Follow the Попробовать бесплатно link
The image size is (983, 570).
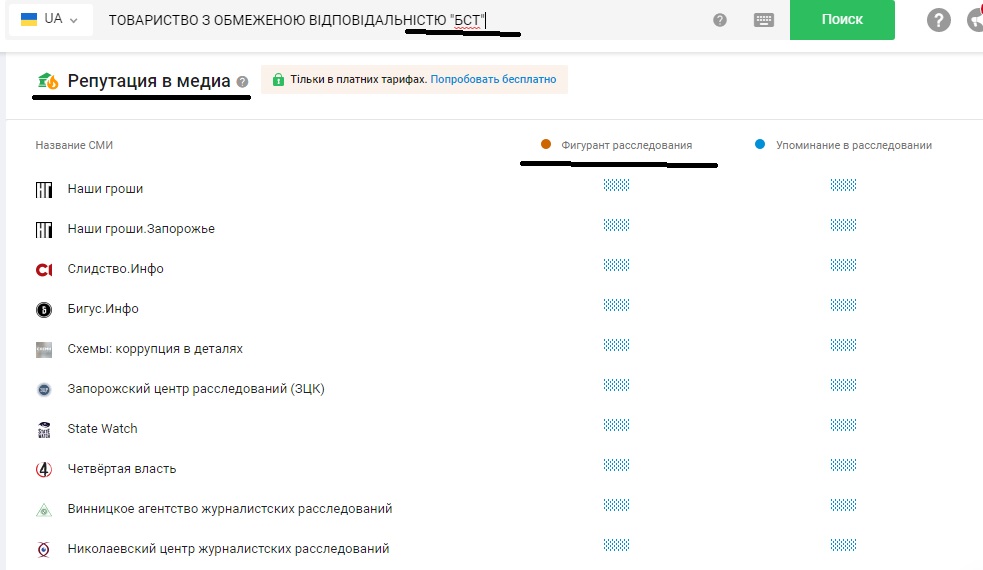tap(493, 79)
